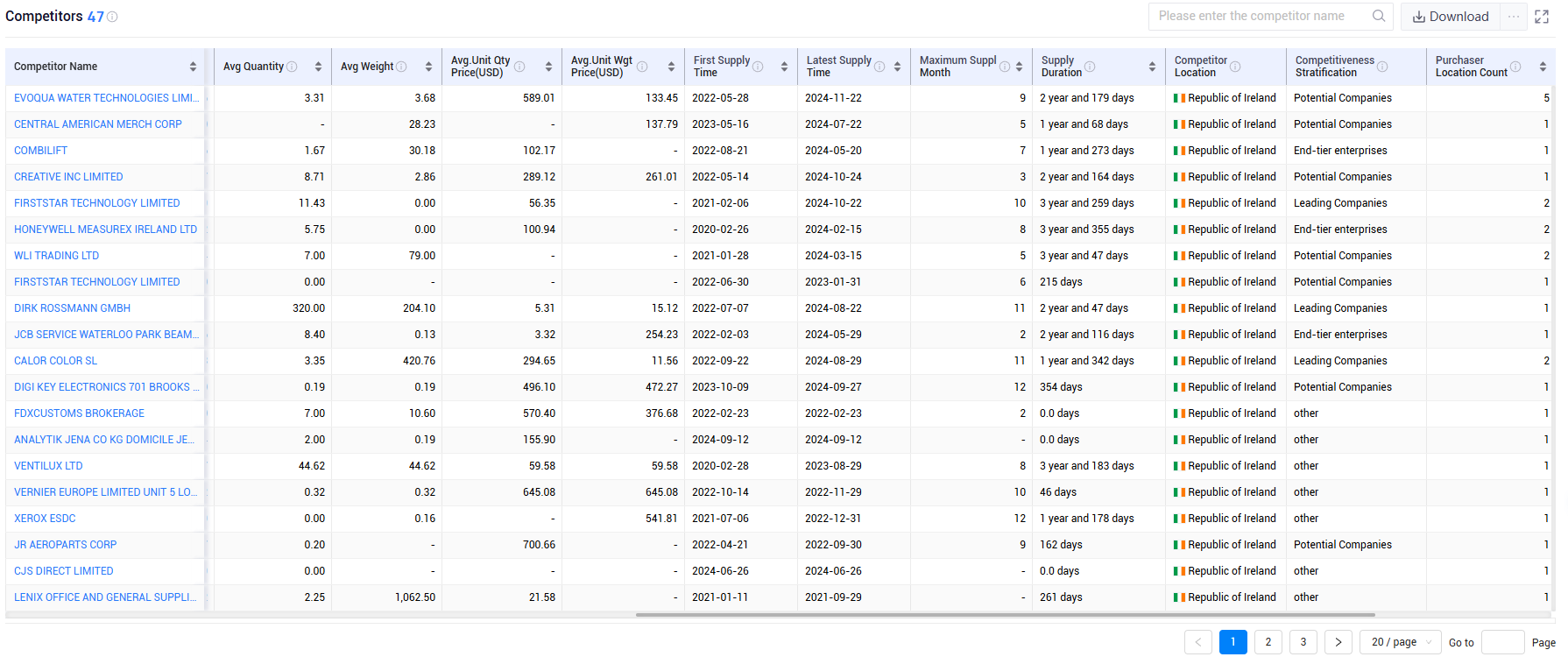Show First Supply Time info icon

758,67
